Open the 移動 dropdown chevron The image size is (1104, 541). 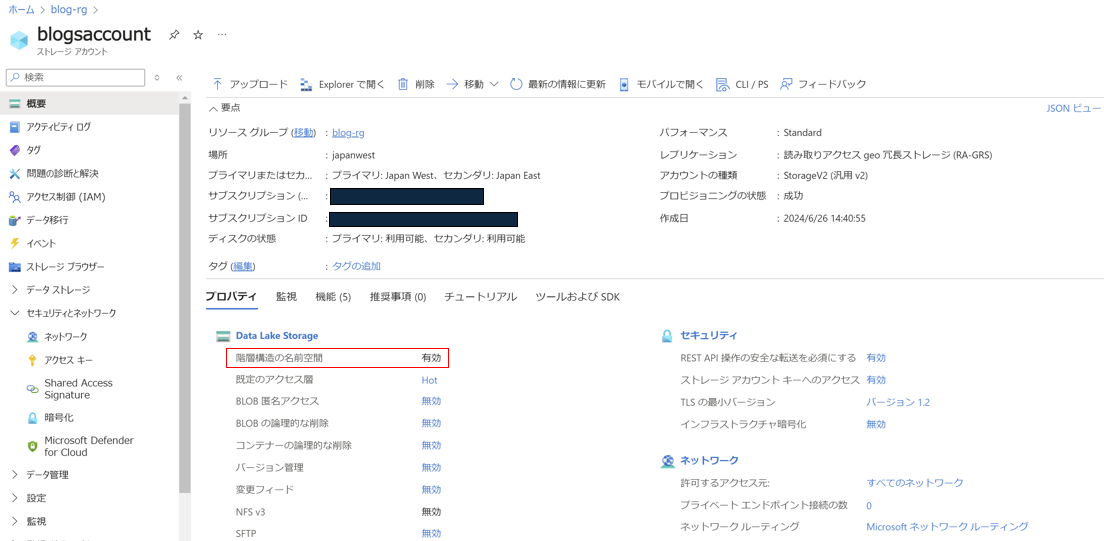point(494,84)
